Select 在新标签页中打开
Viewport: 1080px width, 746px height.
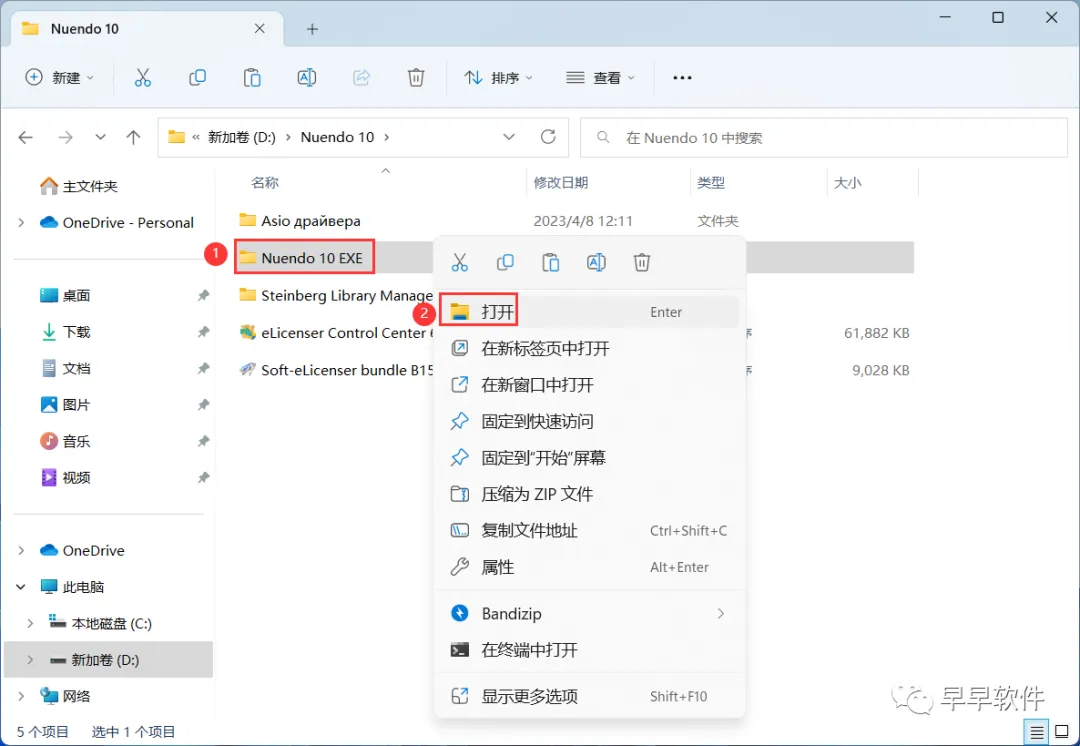(x=590, y=349)
